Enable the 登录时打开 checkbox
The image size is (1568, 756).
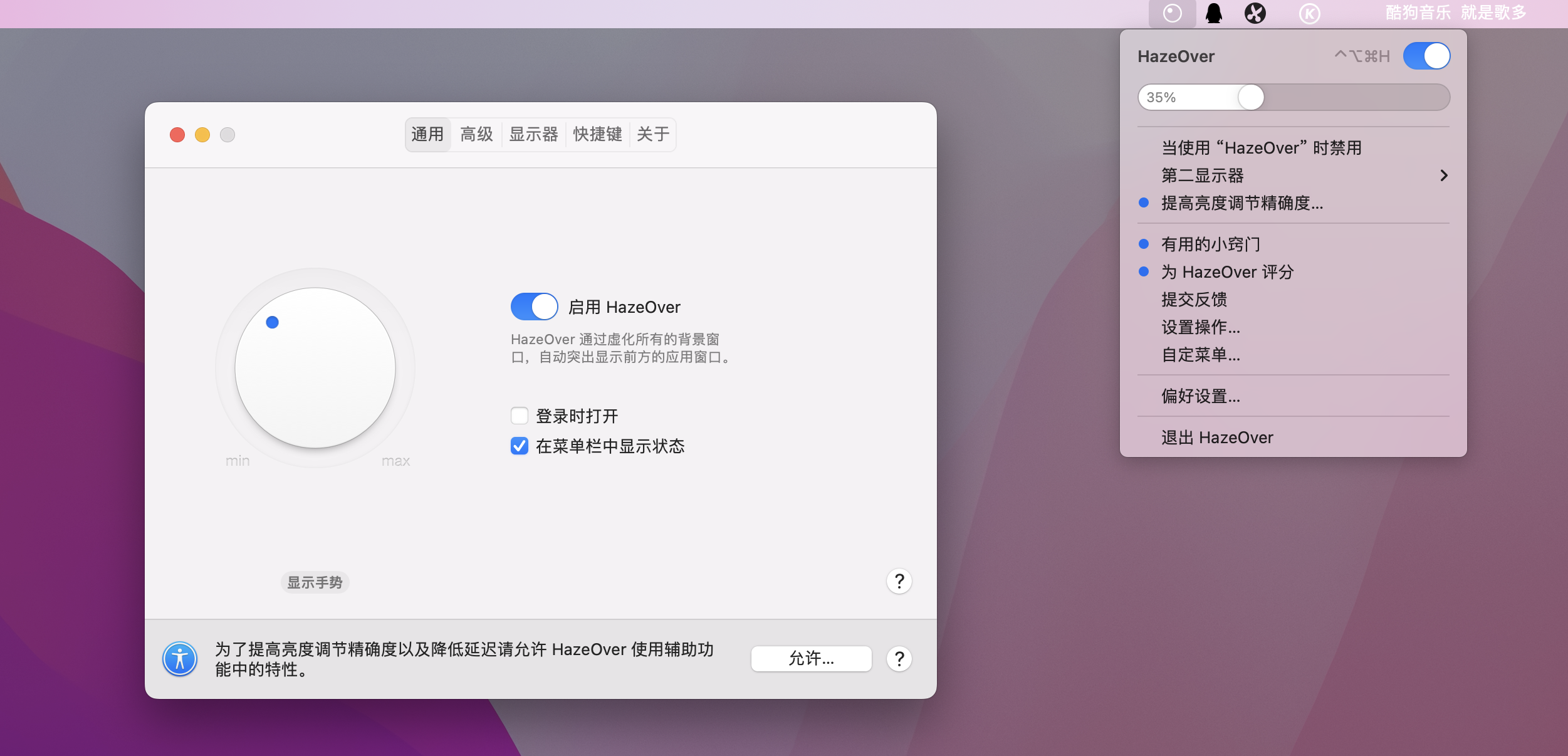tap(520, 416)
